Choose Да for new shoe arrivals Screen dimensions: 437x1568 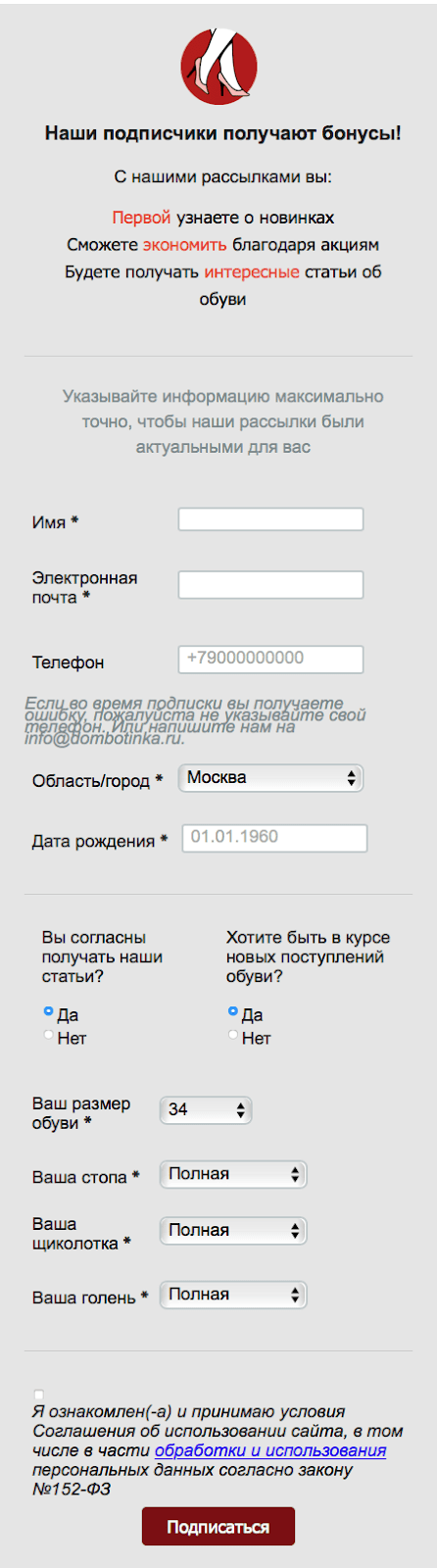click(x=232, y=1011)
